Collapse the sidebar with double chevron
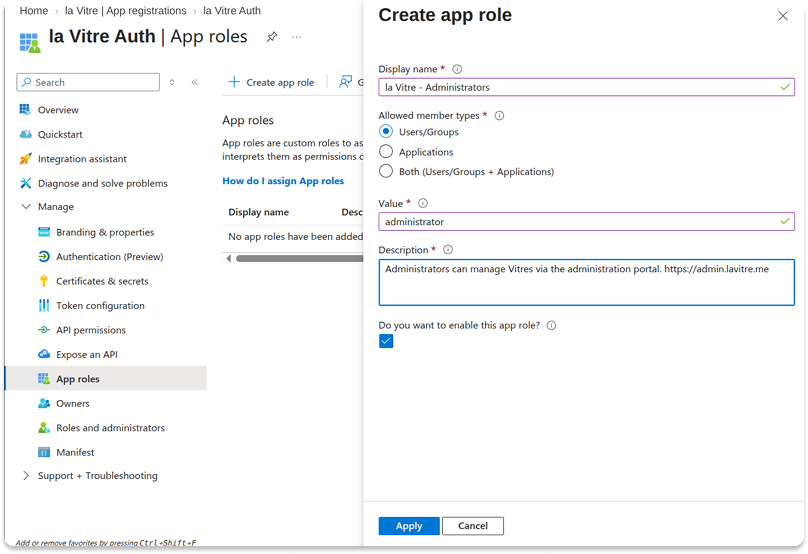Screen dimensions: 808x554 click(x=195, y=82)
